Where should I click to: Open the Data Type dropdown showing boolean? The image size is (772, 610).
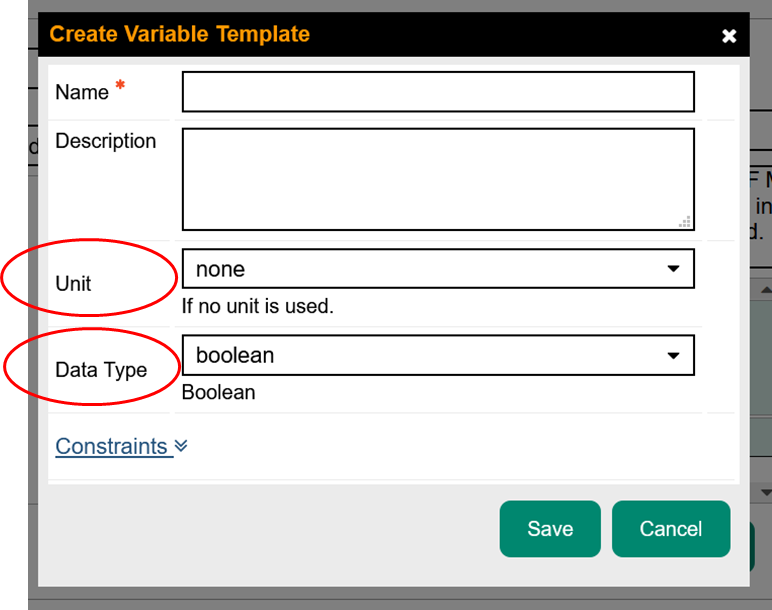pos(438,355)
